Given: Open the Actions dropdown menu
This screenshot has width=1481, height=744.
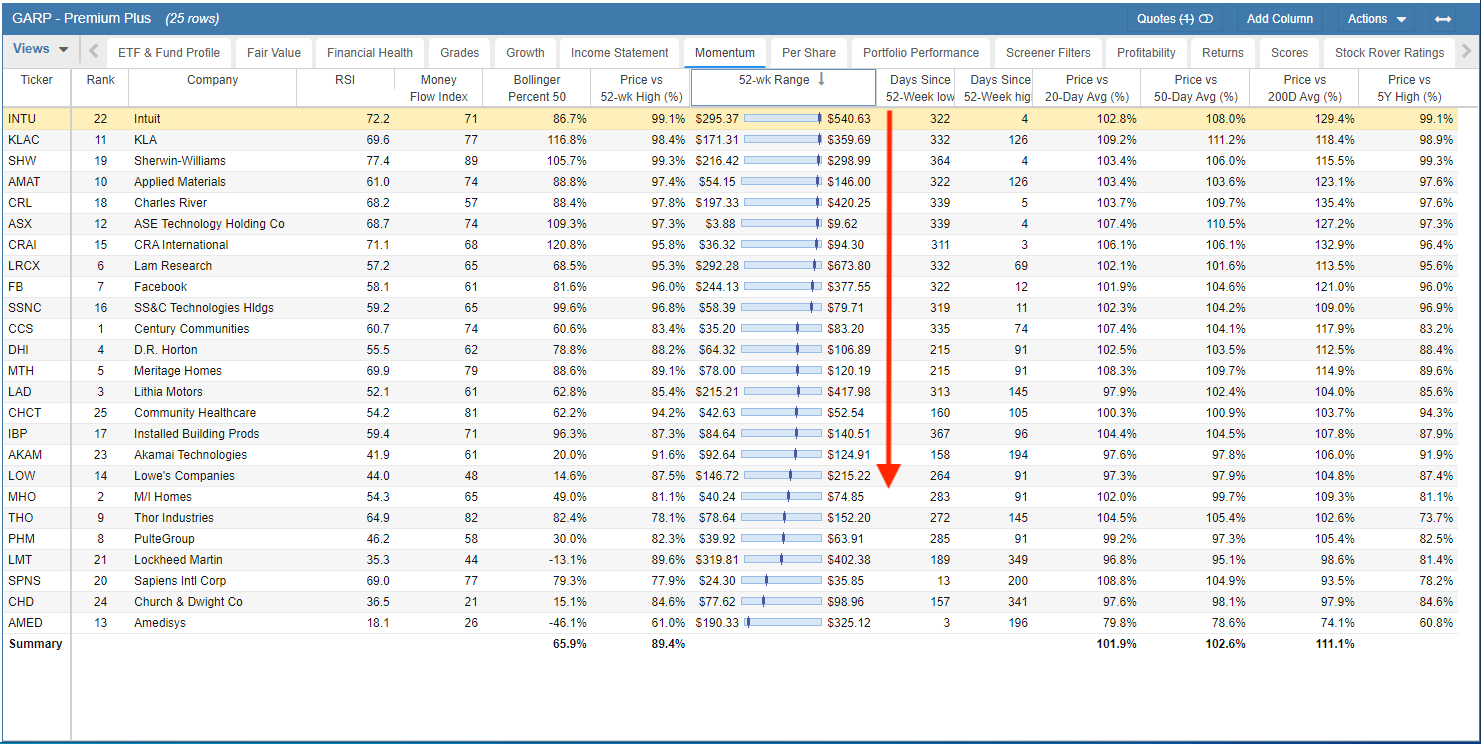Looking at the screenshot, I should 1376,19.
